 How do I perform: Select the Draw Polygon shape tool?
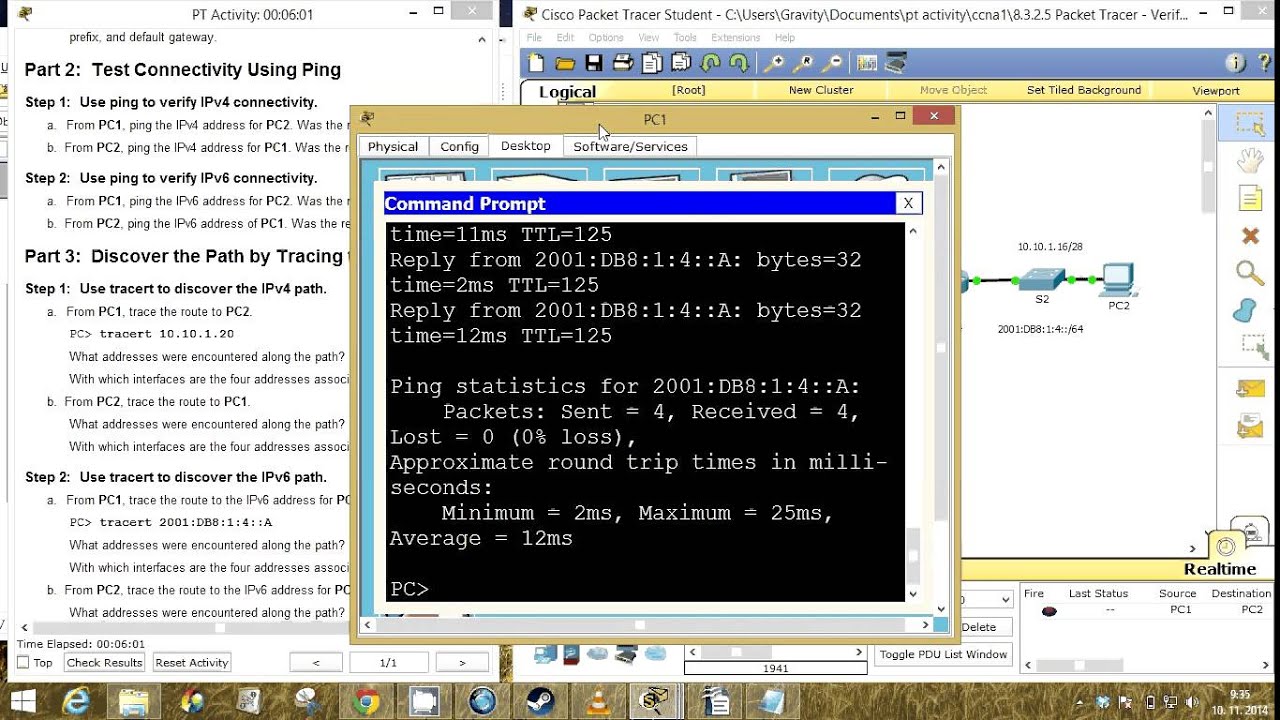(x=1246, y=310)
